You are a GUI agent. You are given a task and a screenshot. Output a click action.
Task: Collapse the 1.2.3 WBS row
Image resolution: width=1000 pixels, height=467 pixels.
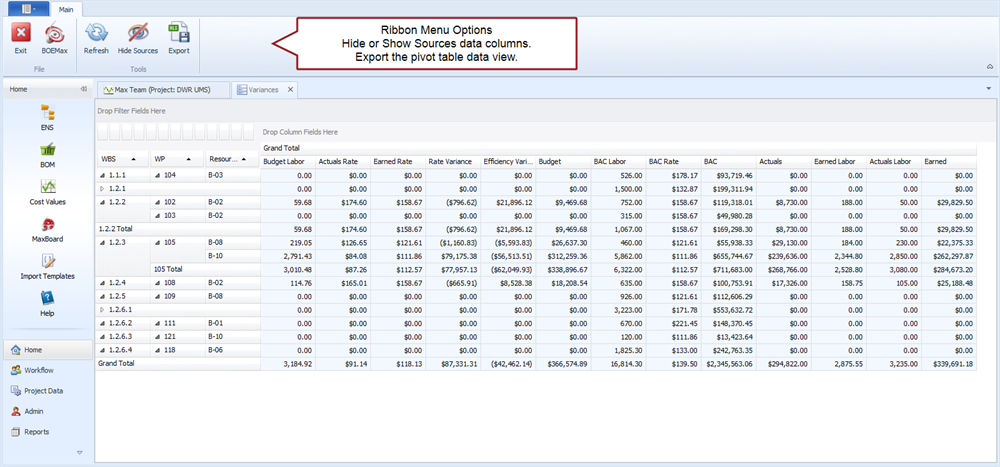(102, 242)
